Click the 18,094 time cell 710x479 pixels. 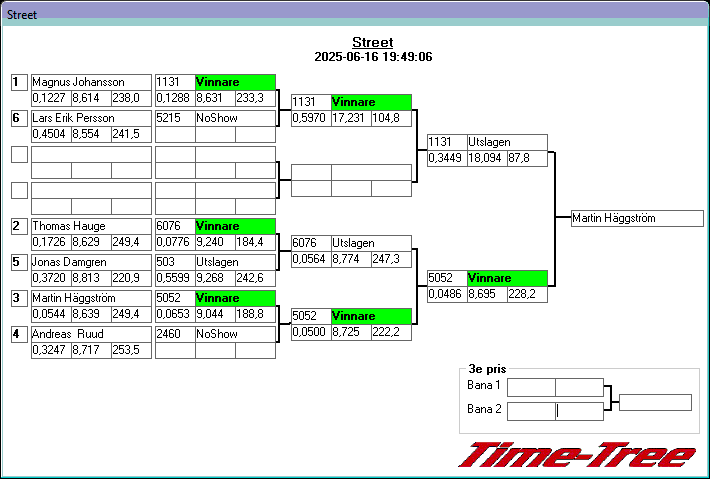pos(487,158)
